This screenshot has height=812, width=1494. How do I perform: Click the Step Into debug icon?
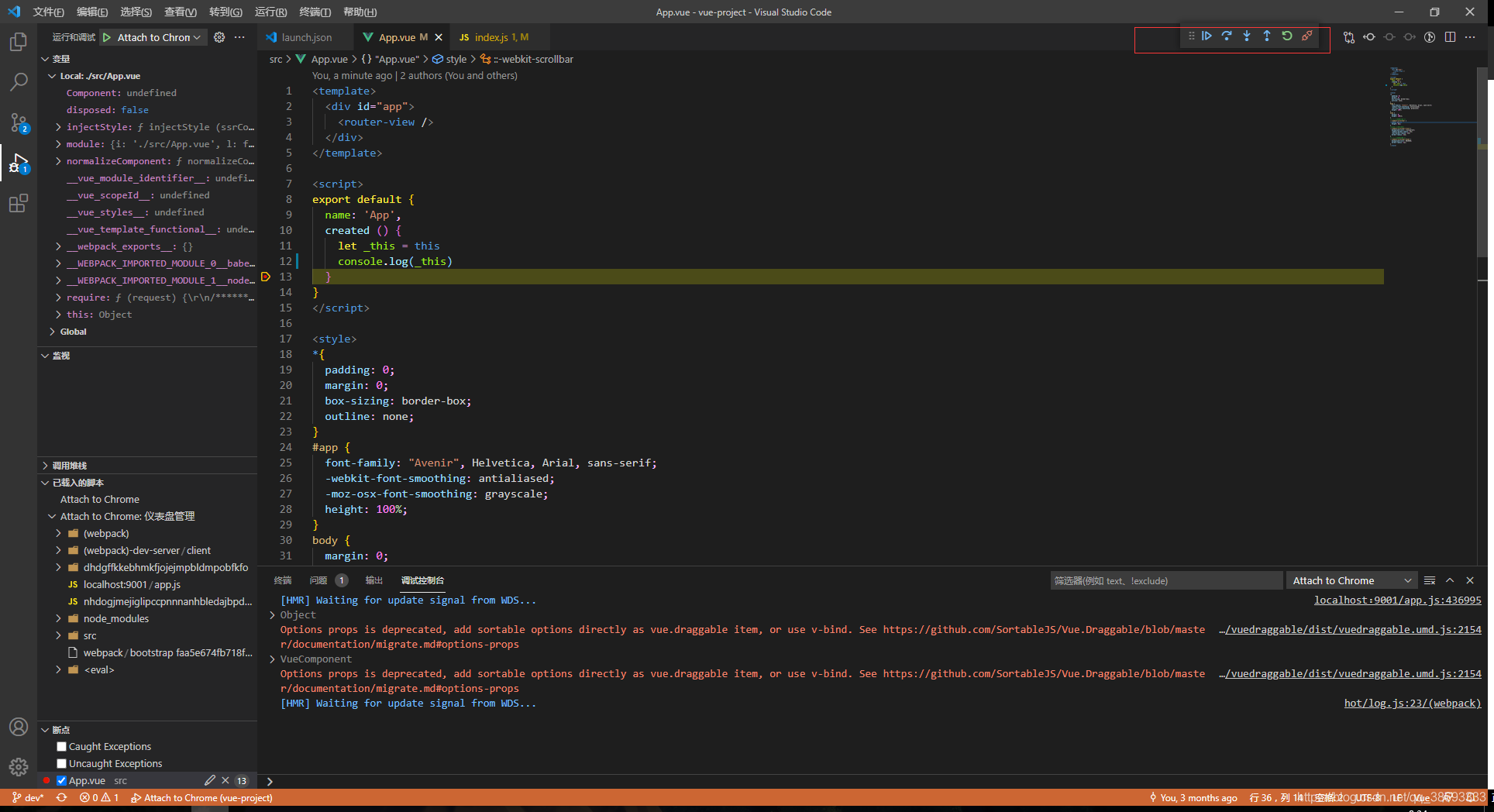pyautogui.click(x=1247, y=36)
